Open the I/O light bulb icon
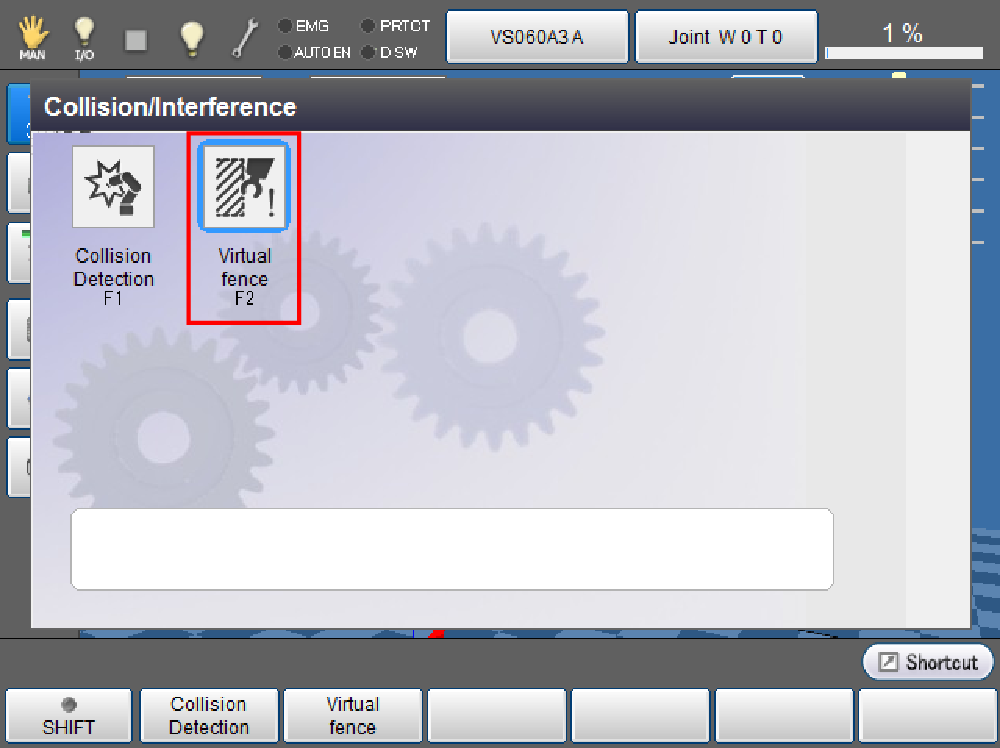The height and width of the screenshot is (748, 1000). point(84,38)
